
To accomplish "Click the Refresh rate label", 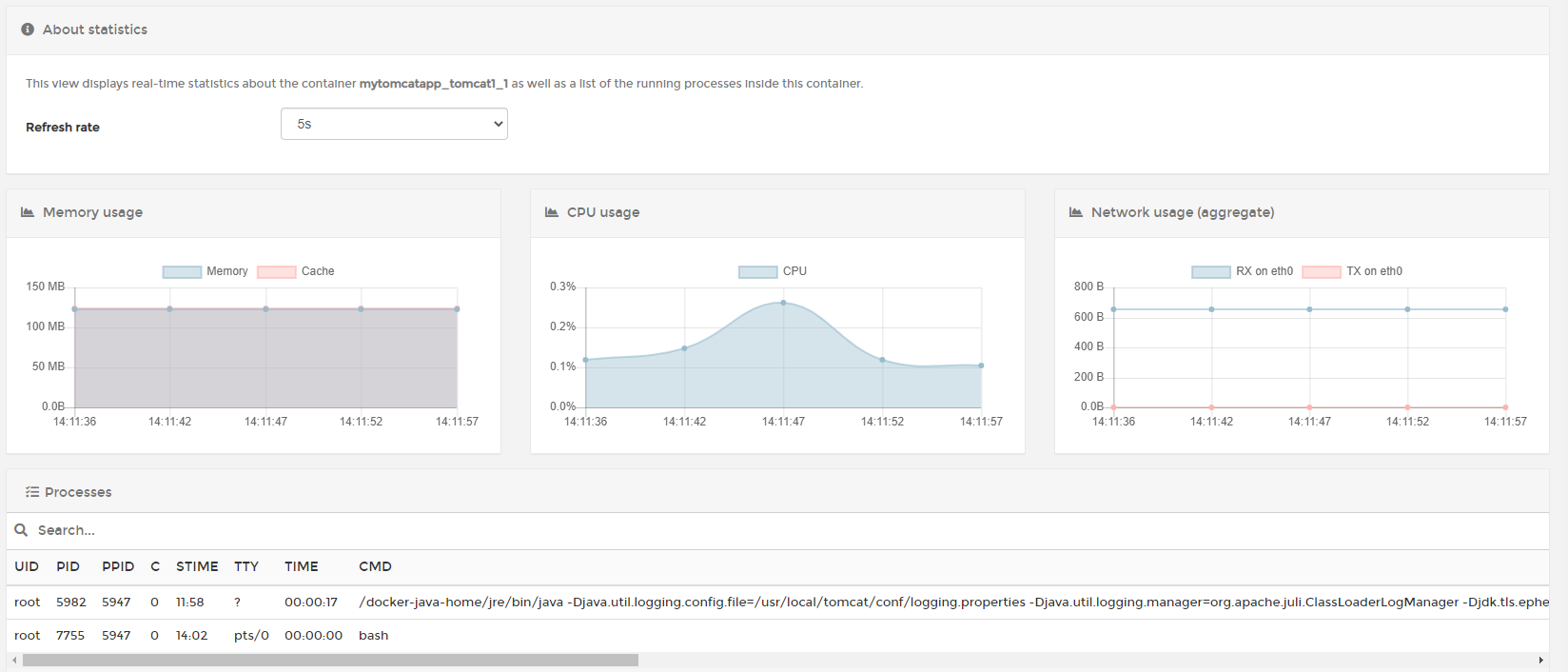I will point(63,128).
